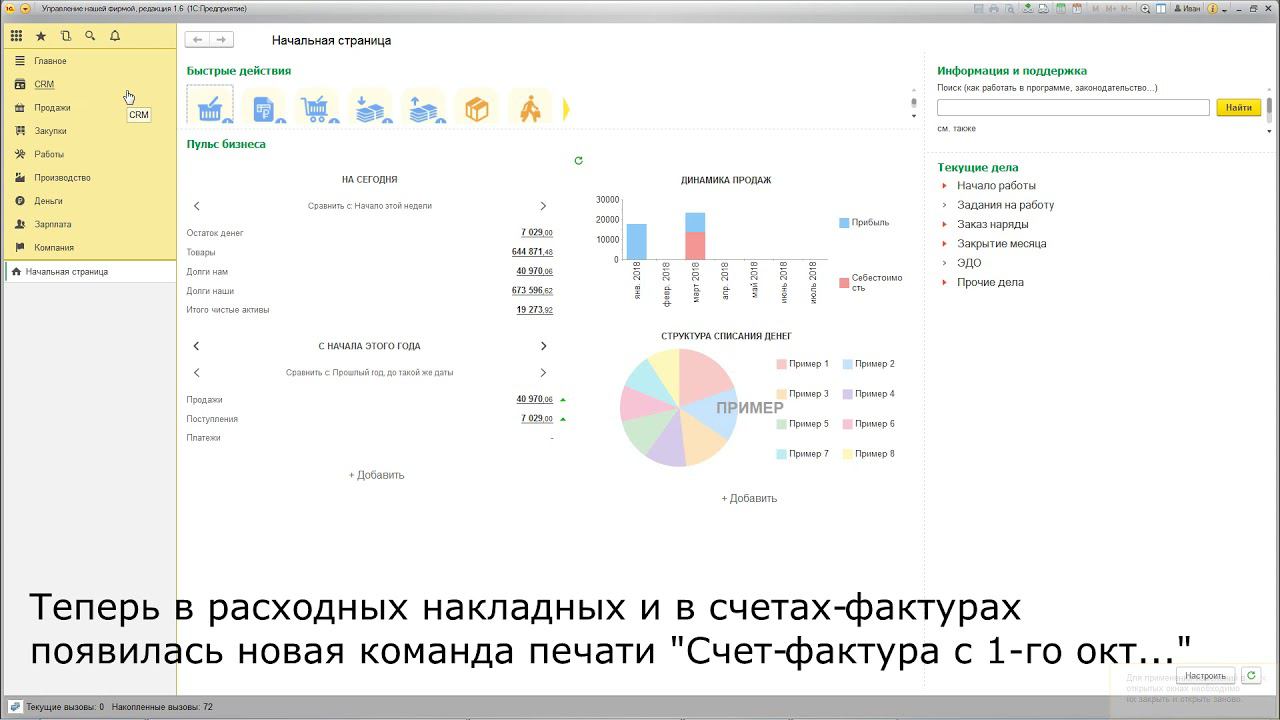Open the Компания section
The width and height of the screenshot is (1280, 720).
point(90,247)
